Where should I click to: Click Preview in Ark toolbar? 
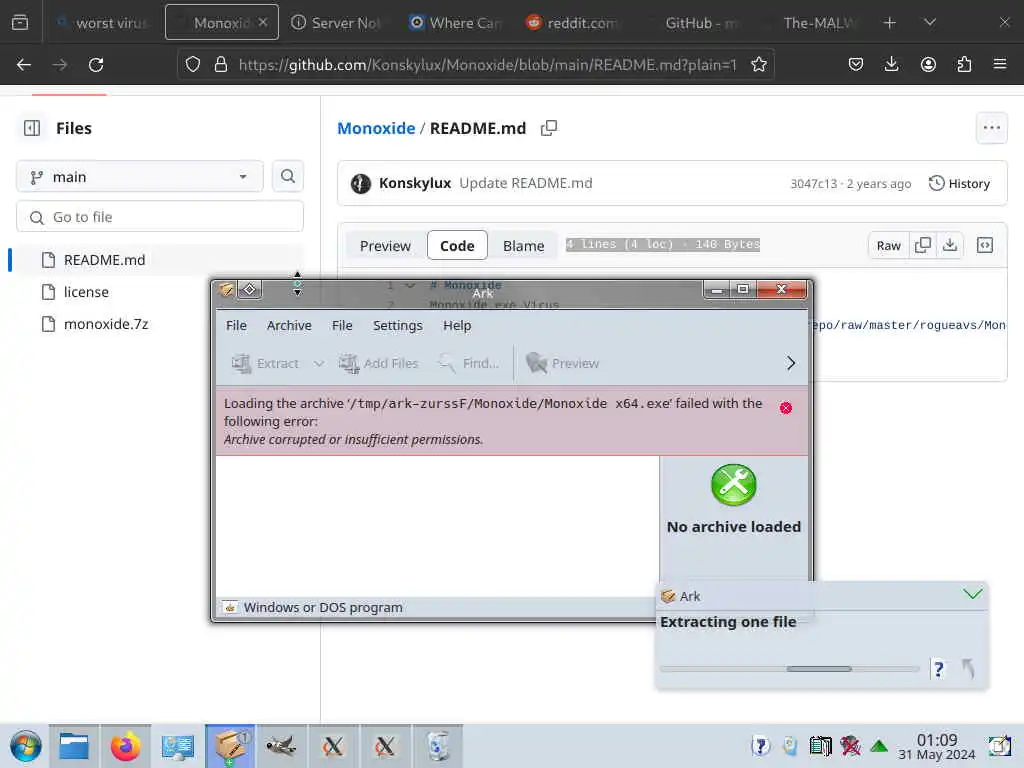[x=563, y=363]
